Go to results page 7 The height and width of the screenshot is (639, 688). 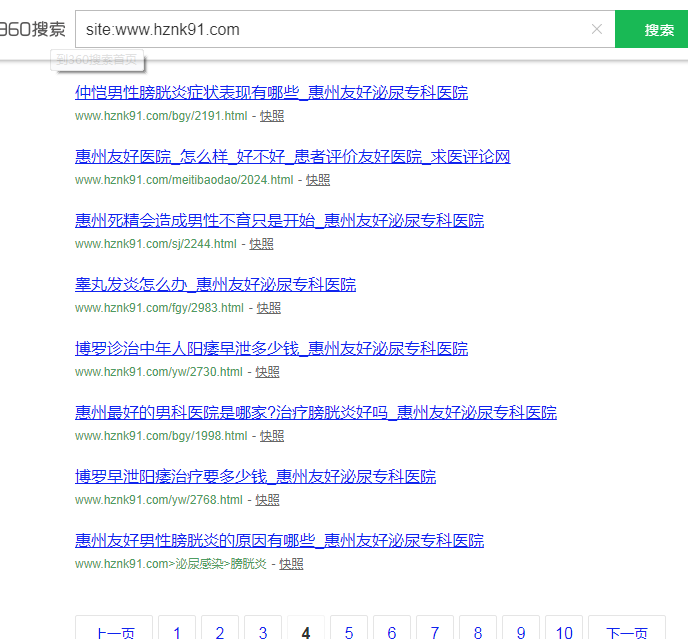pos(435,628)
